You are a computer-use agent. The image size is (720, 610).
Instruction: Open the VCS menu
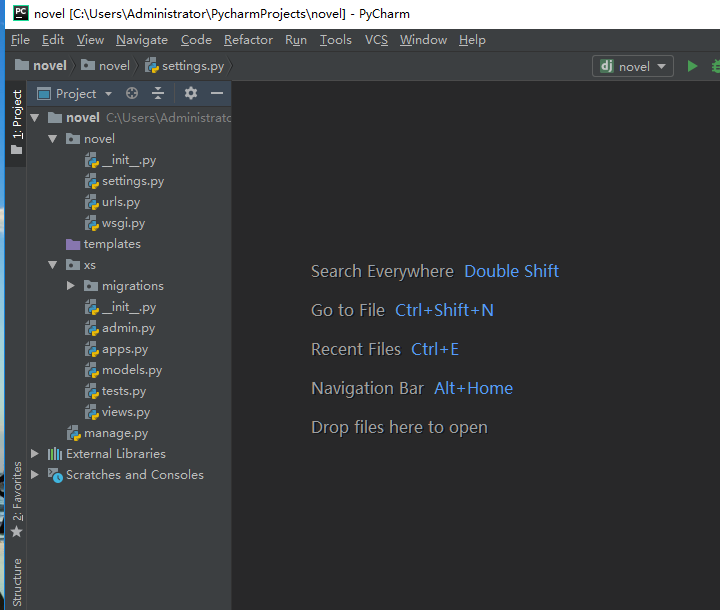point(376,40)
